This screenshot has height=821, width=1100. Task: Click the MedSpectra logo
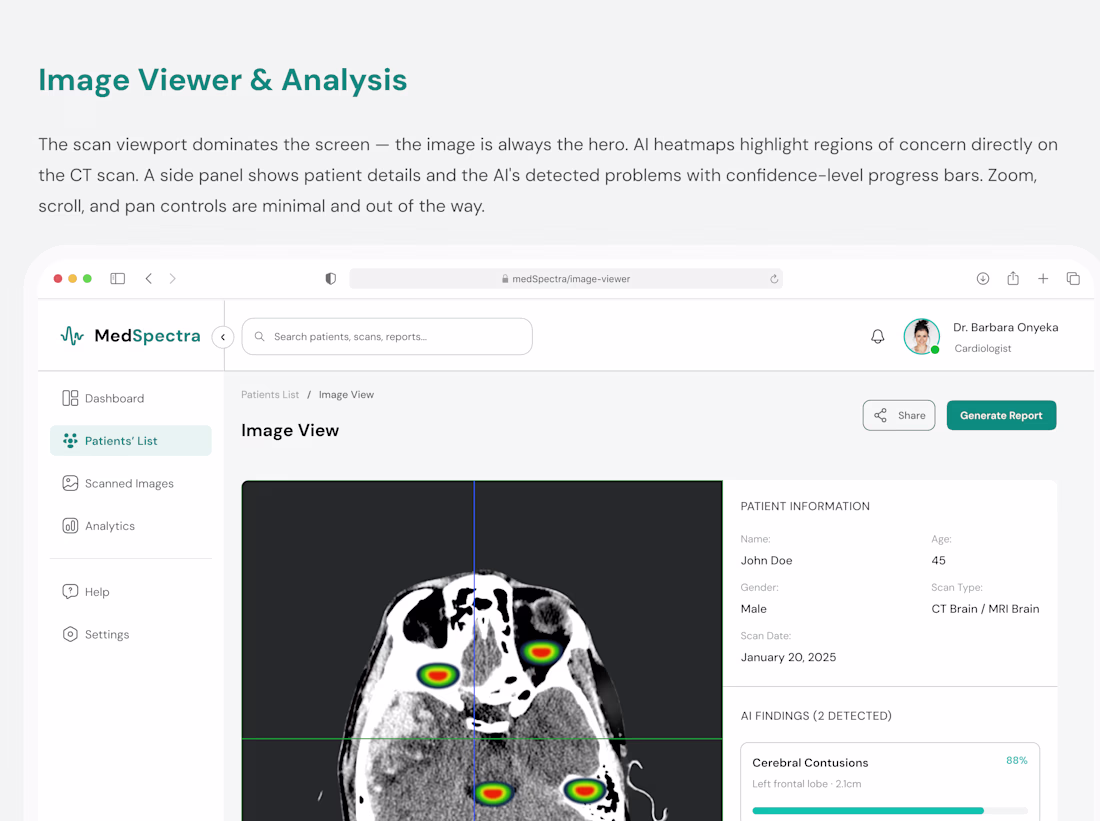click(130, 336)
